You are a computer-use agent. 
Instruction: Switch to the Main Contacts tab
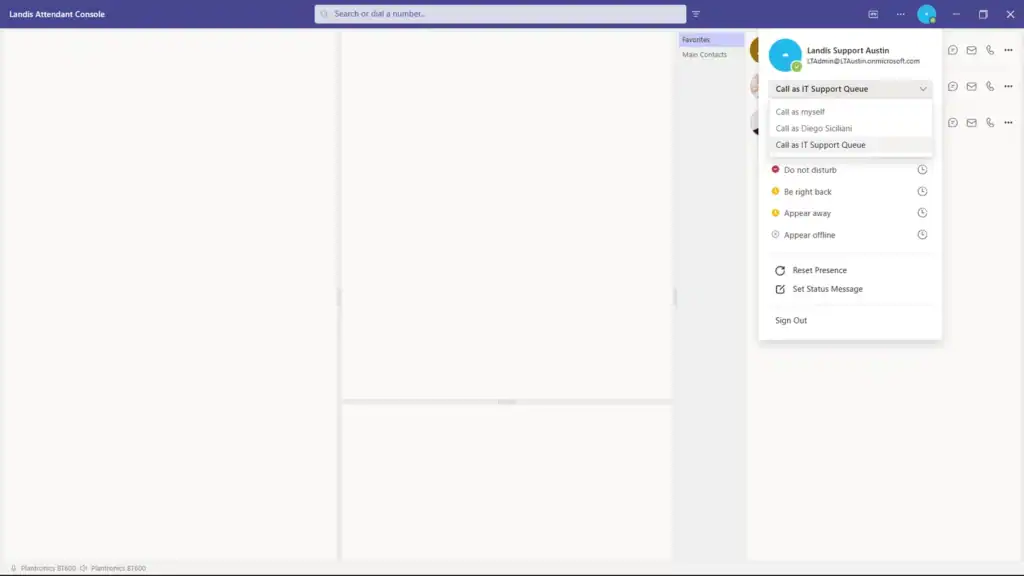coord(706,54)
